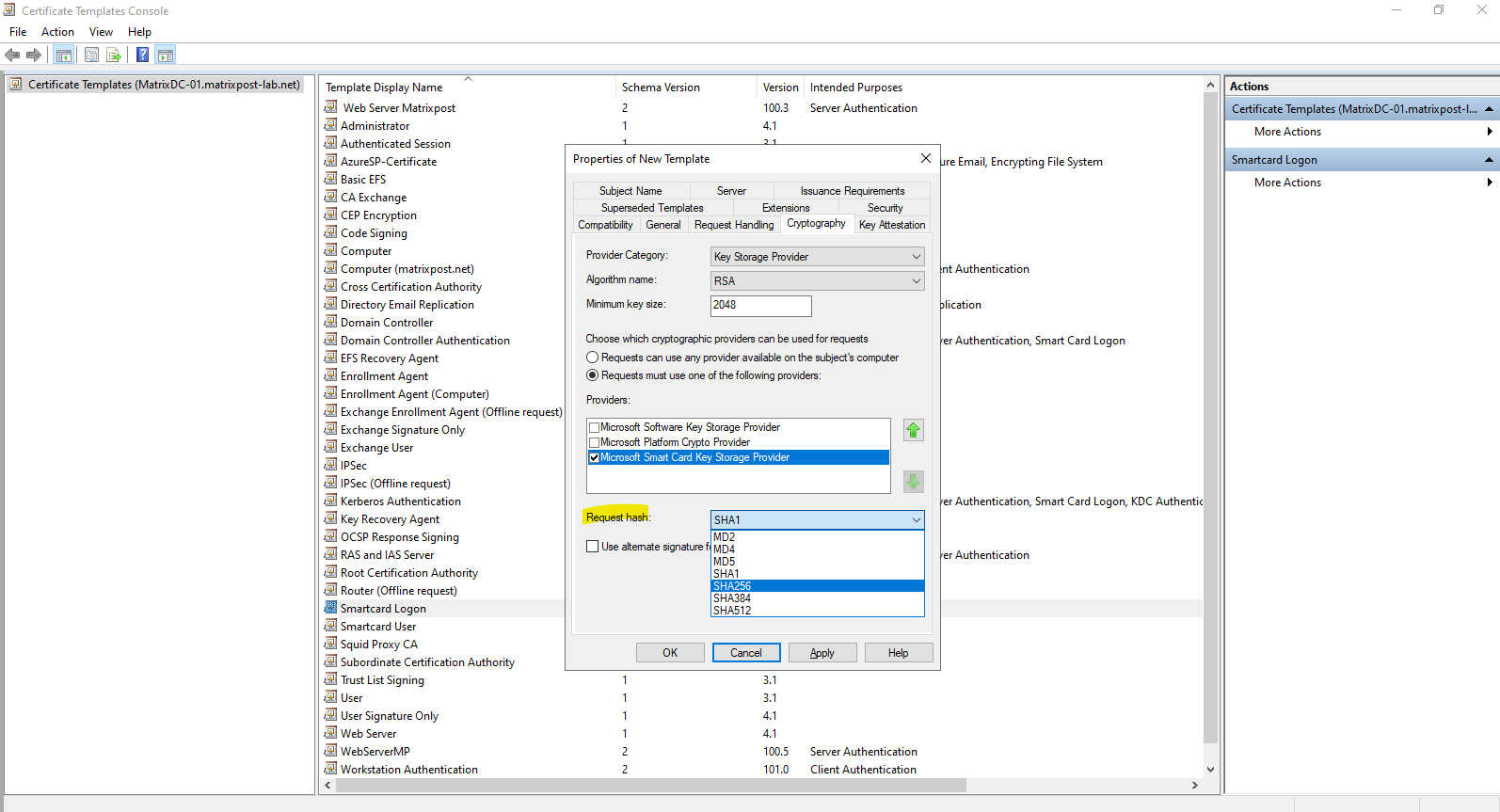Click the Certificate Templates node icon in tree
This screenshot has height=812, width=1500.
click(16, 85)
